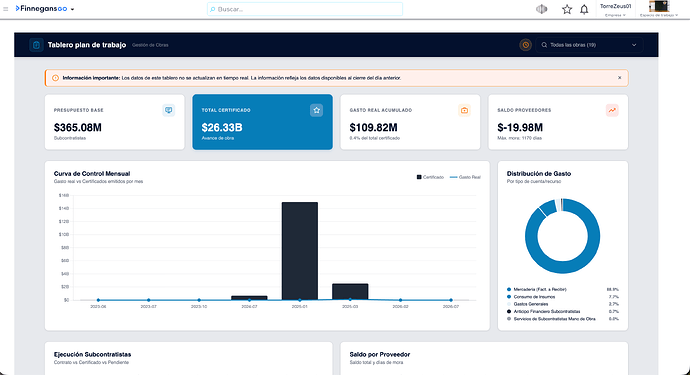Open the notifications bell

point(584,9)
